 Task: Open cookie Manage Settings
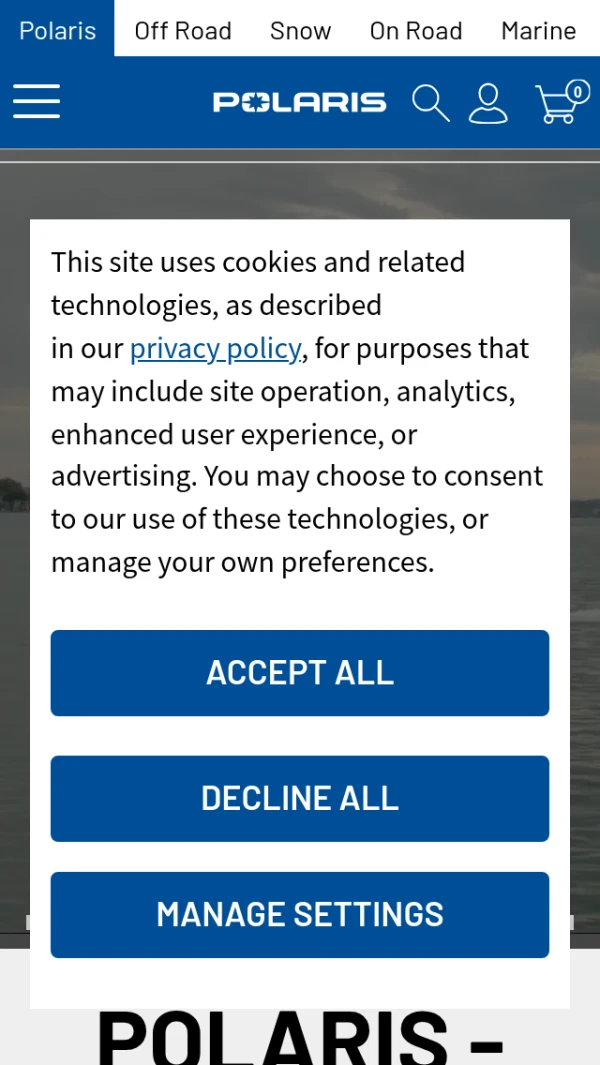click(300, 914)
